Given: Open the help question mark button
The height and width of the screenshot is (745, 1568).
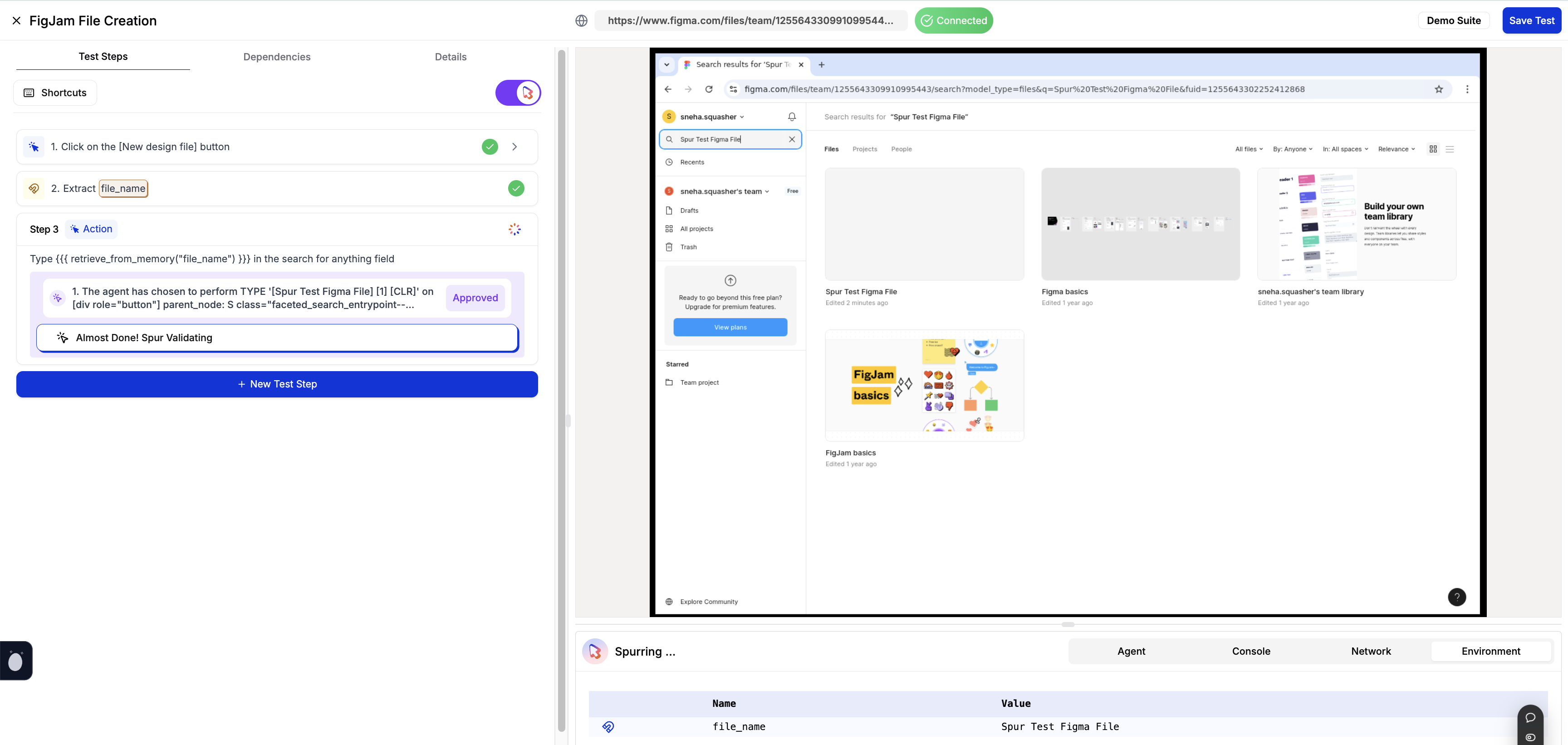Looking at the screenshot, I should (x=1456, y=597).
